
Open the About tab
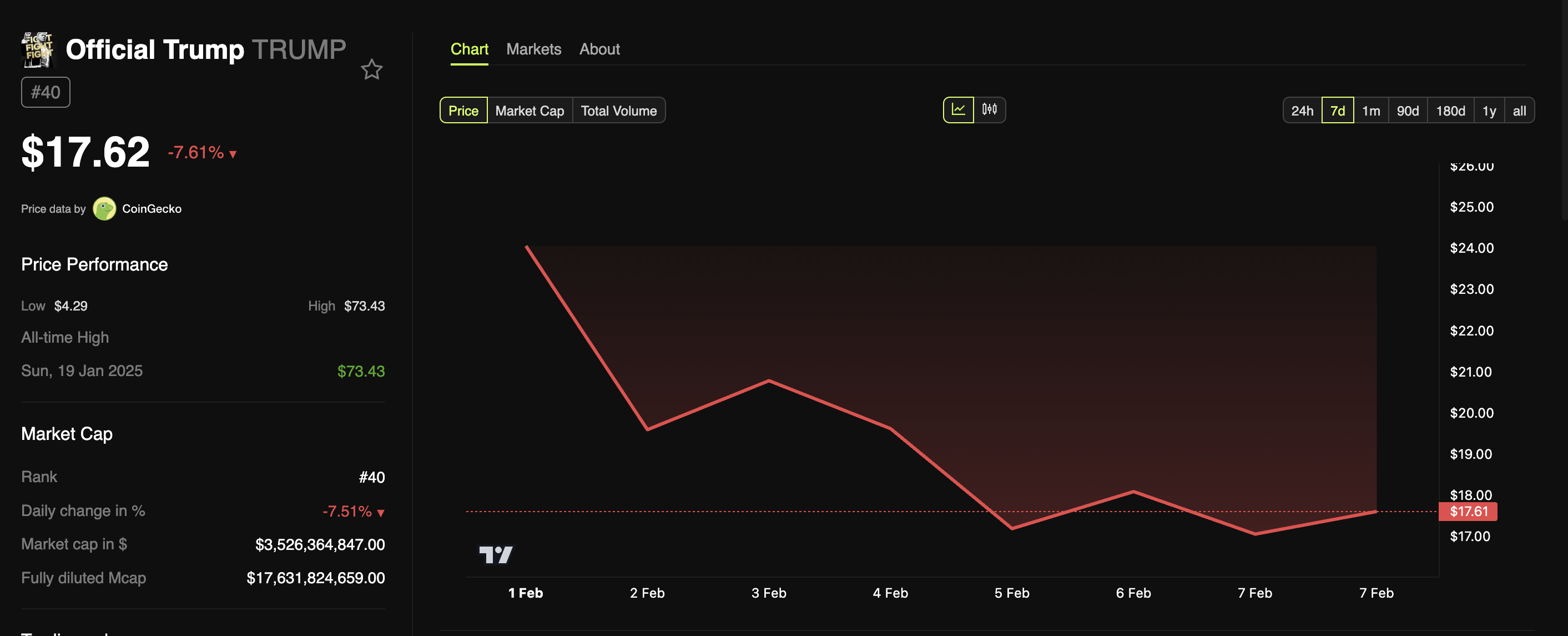coord(599,49)
